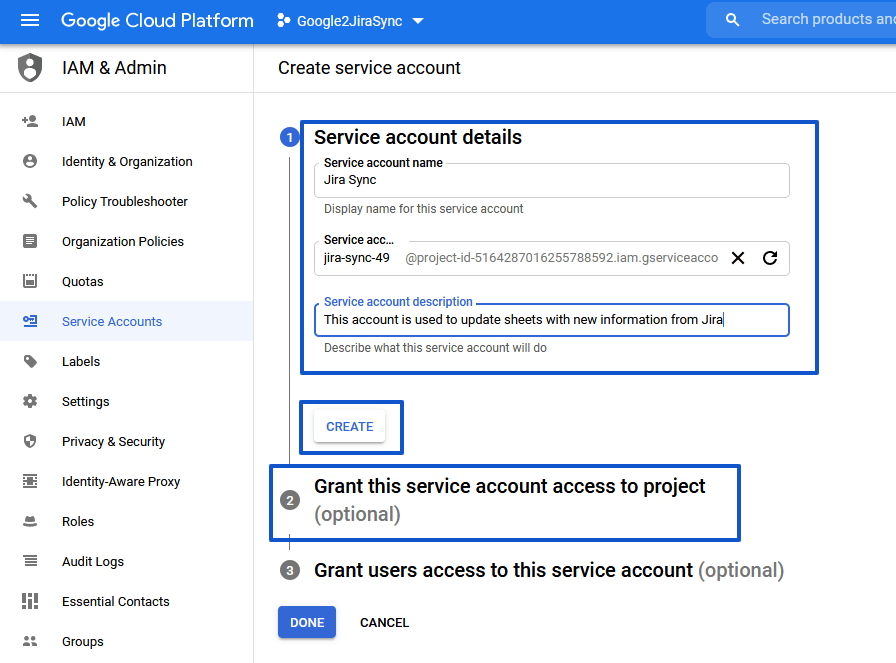Screen dimensions: 896x663
Task: Click the Google2JiraSync project icon
Action: coord(283,21)
